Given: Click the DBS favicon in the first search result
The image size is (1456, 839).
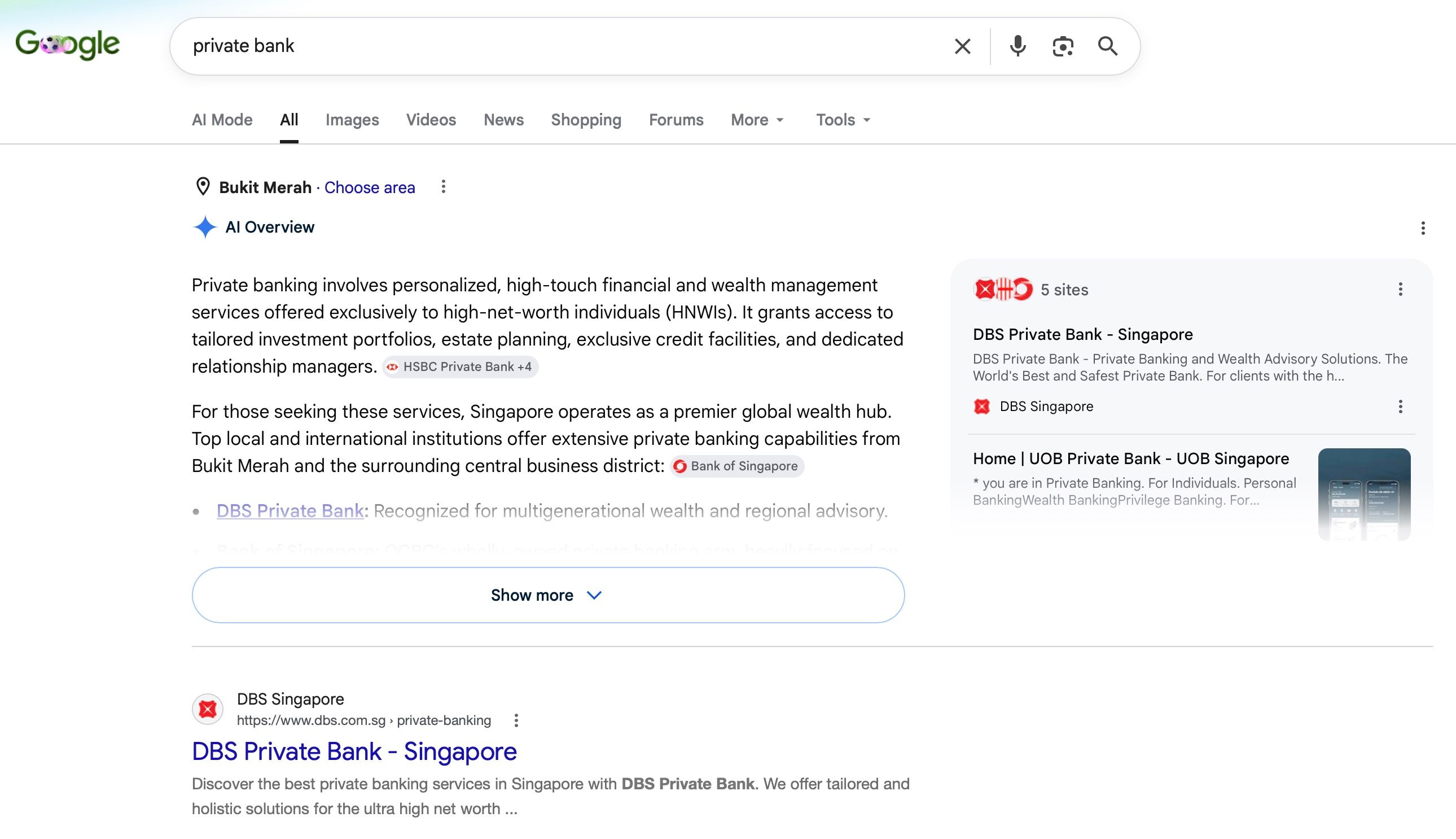Looking at the screenshot, I should pos(207,709).
